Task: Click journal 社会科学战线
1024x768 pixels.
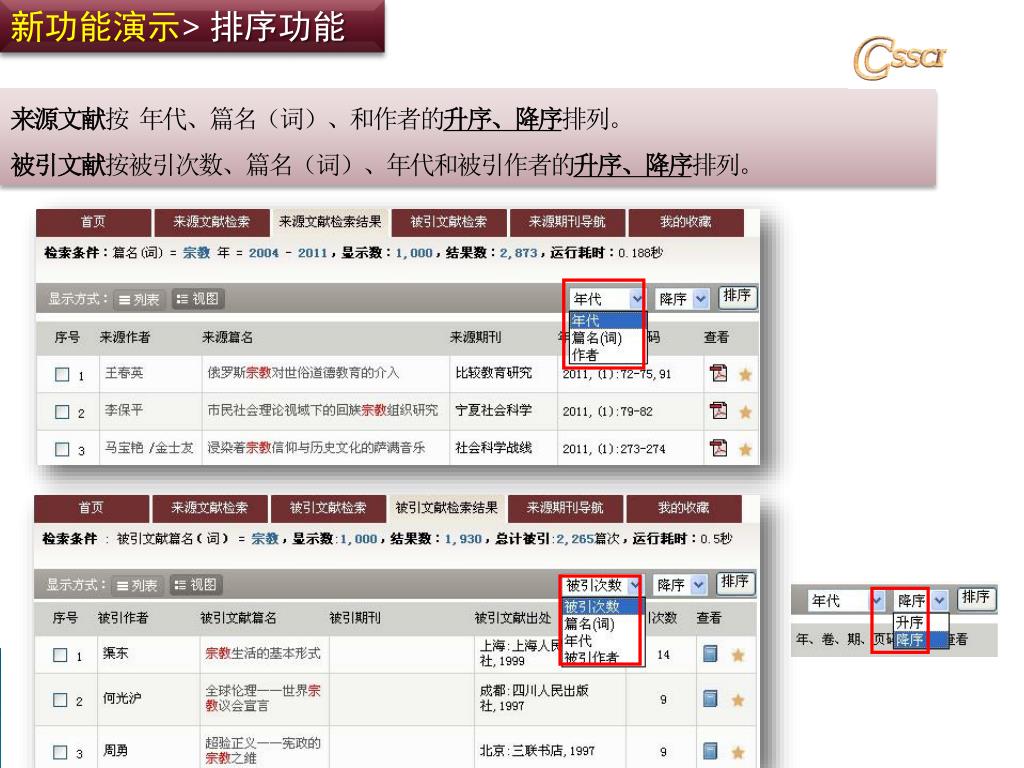Action: (494, 447)
